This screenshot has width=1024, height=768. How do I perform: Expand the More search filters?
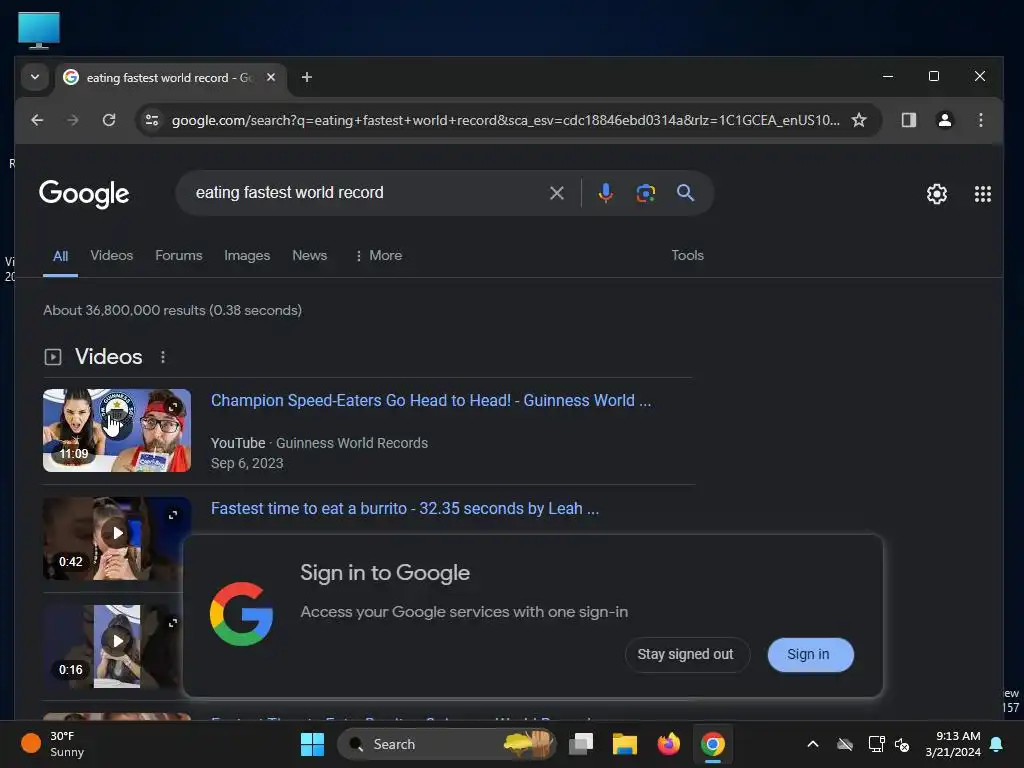click(378, 255)
